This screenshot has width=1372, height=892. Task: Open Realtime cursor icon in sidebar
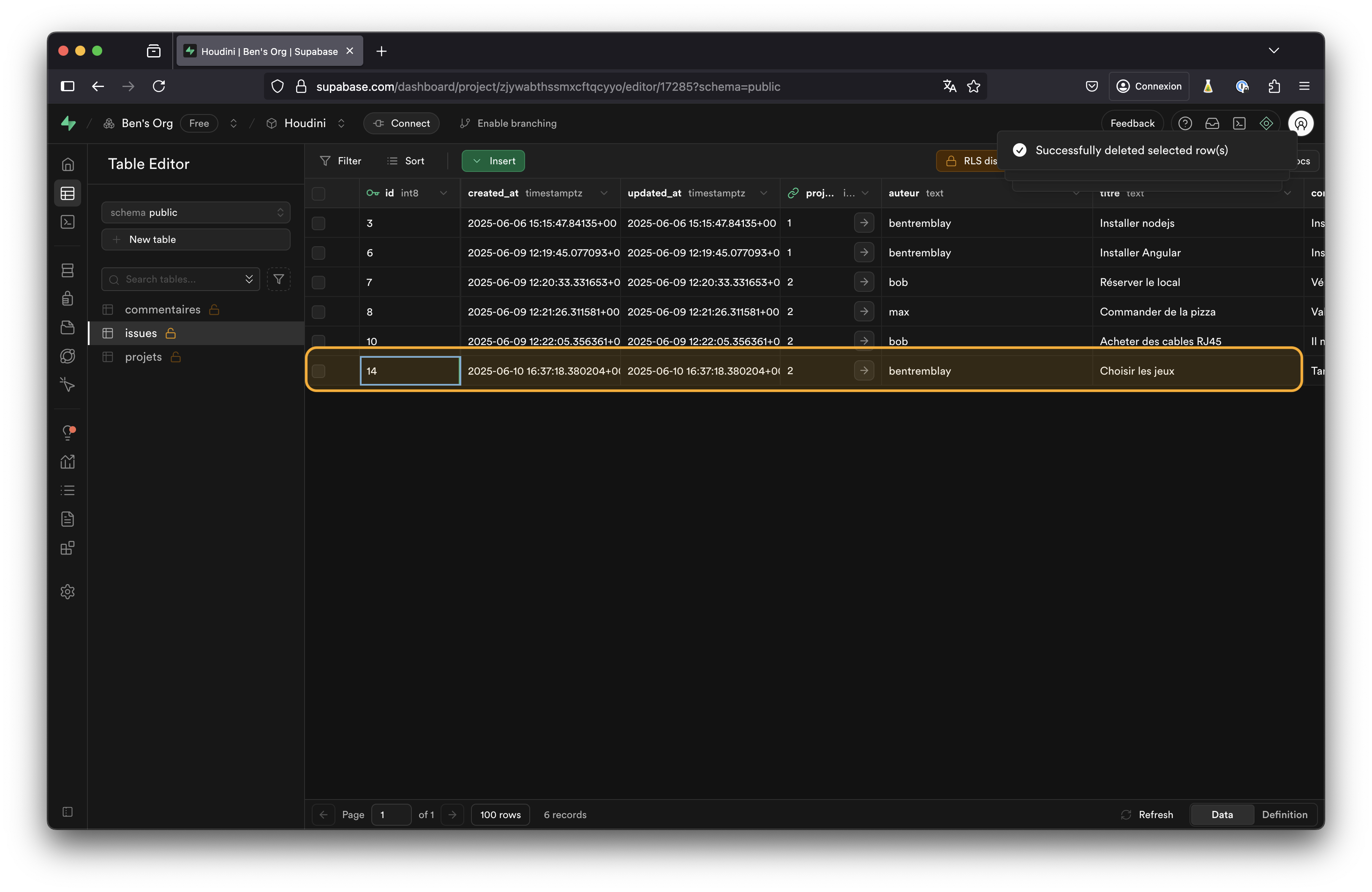pos(68,384)
